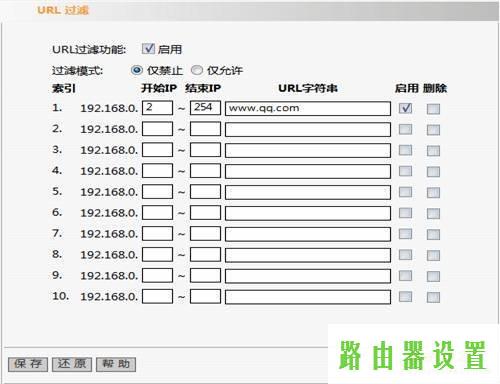Viewport: 500px width, 384px height.
Task: Enable row 7 filter rule checkbox
Action: [405, 234]
